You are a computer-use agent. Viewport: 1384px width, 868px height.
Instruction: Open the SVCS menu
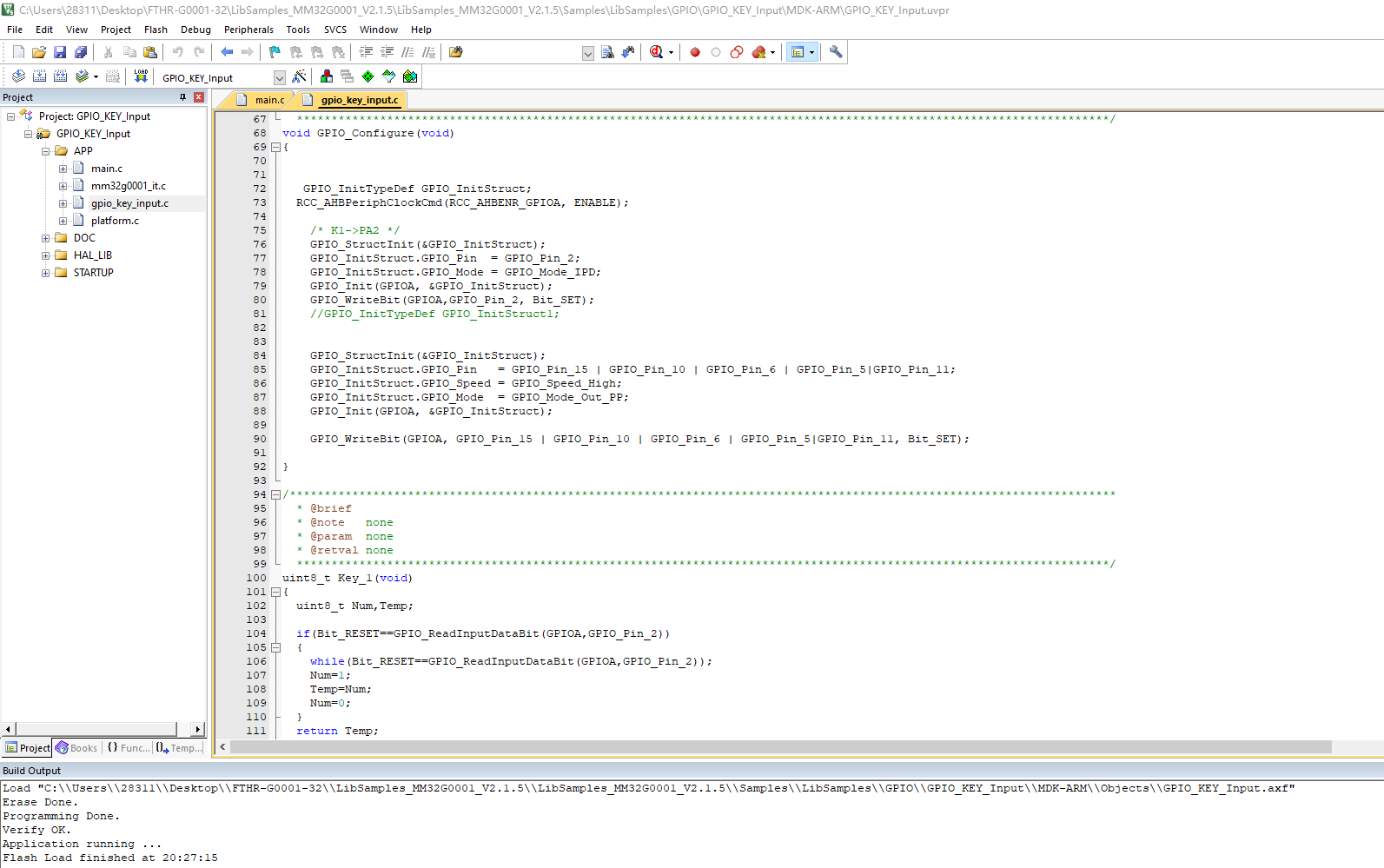pos(335,30)
